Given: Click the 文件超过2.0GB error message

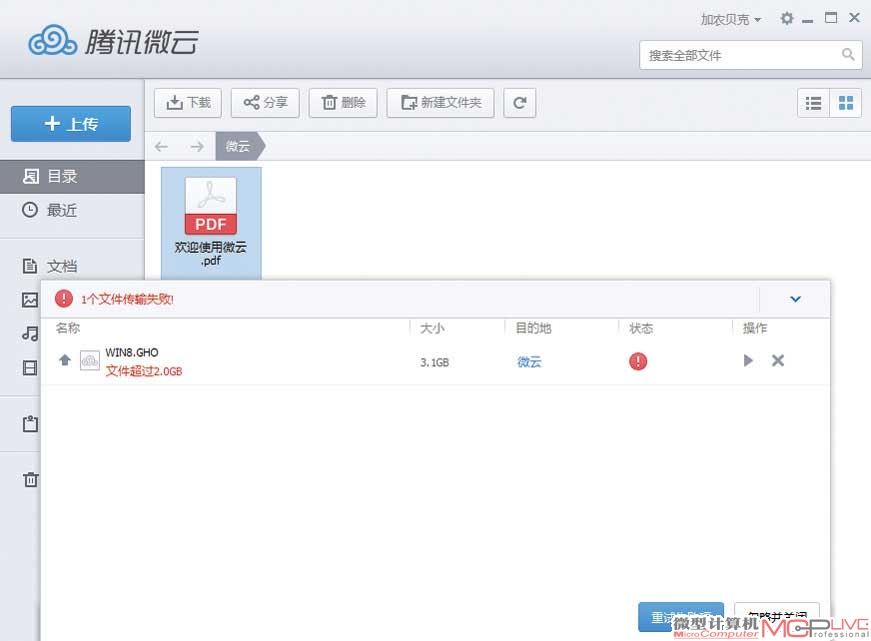Looking at the screenshot, I should [x=144, y=371].
